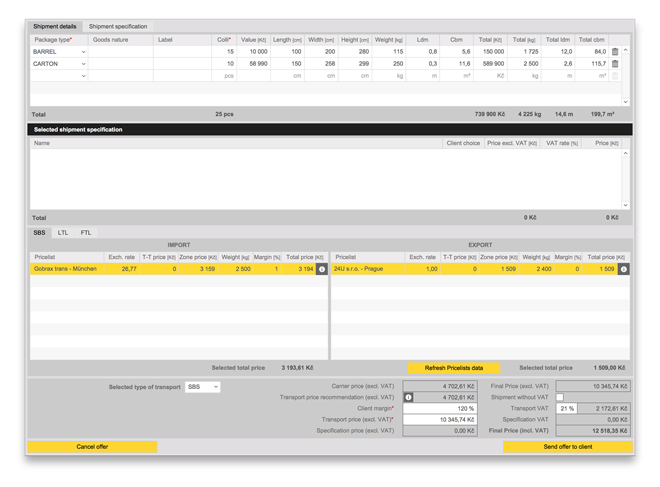Viewport: 660px width, 487px height.
Task: Open package type dropdown in empty row
Action: coord(83,75)
